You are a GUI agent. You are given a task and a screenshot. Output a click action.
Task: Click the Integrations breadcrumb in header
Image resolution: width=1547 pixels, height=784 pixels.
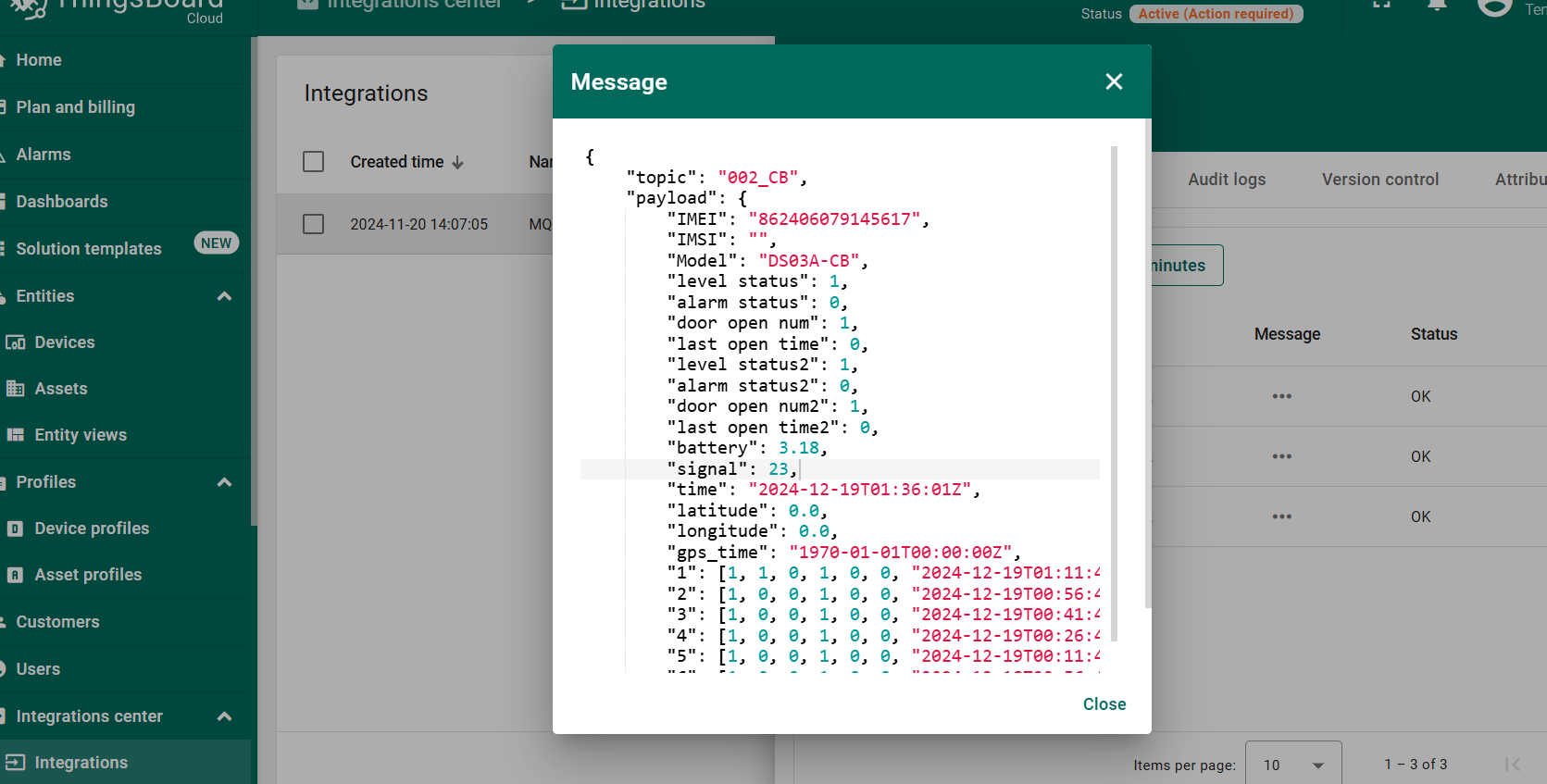point(633,5)
